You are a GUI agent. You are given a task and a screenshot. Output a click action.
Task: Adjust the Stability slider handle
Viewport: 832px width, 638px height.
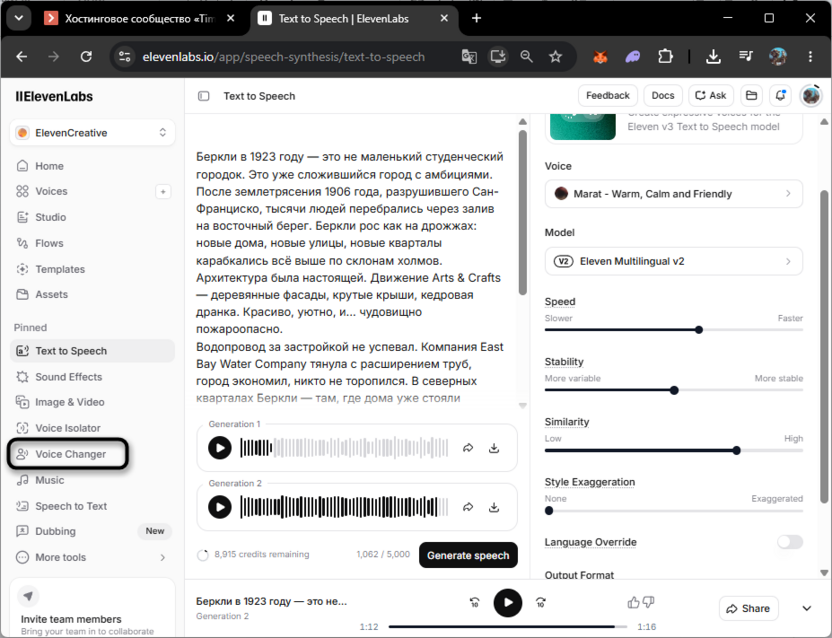pyautogui.click(x=674, y=390)
